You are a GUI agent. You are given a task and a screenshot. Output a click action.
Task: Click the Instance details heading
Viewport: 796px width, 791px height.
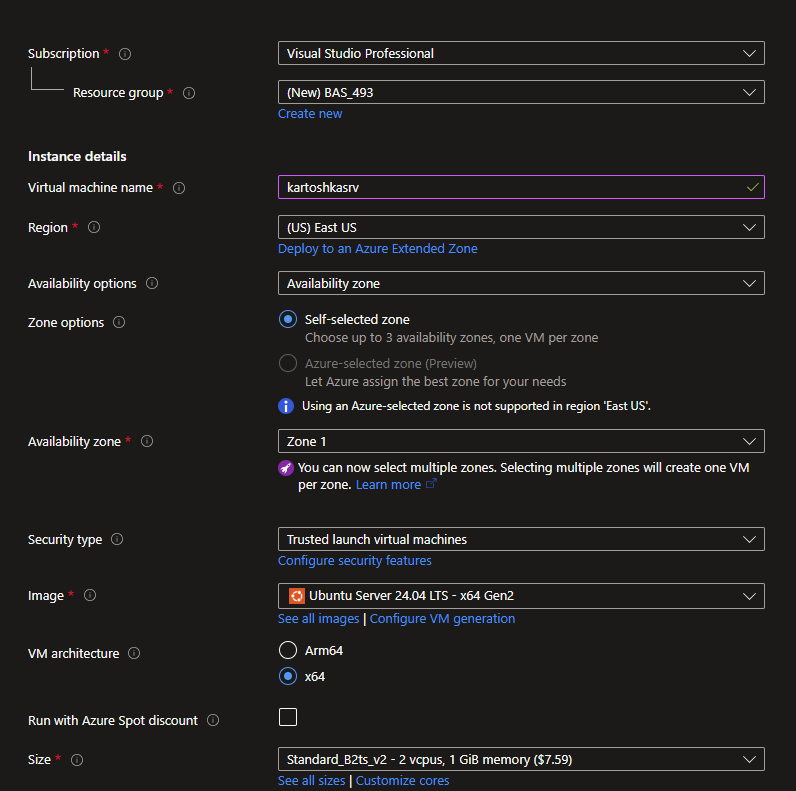[77, 156]
